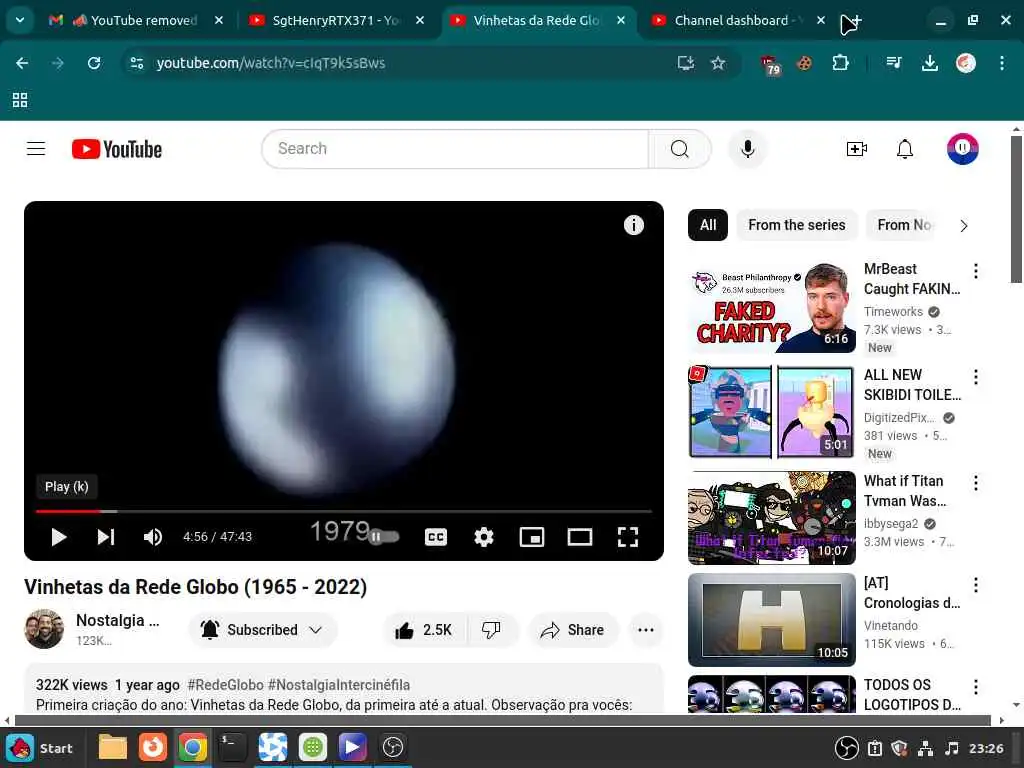Open the terminal from taskbar
The height and width of the screenshot is (768, 1024).
coord(232,748)
